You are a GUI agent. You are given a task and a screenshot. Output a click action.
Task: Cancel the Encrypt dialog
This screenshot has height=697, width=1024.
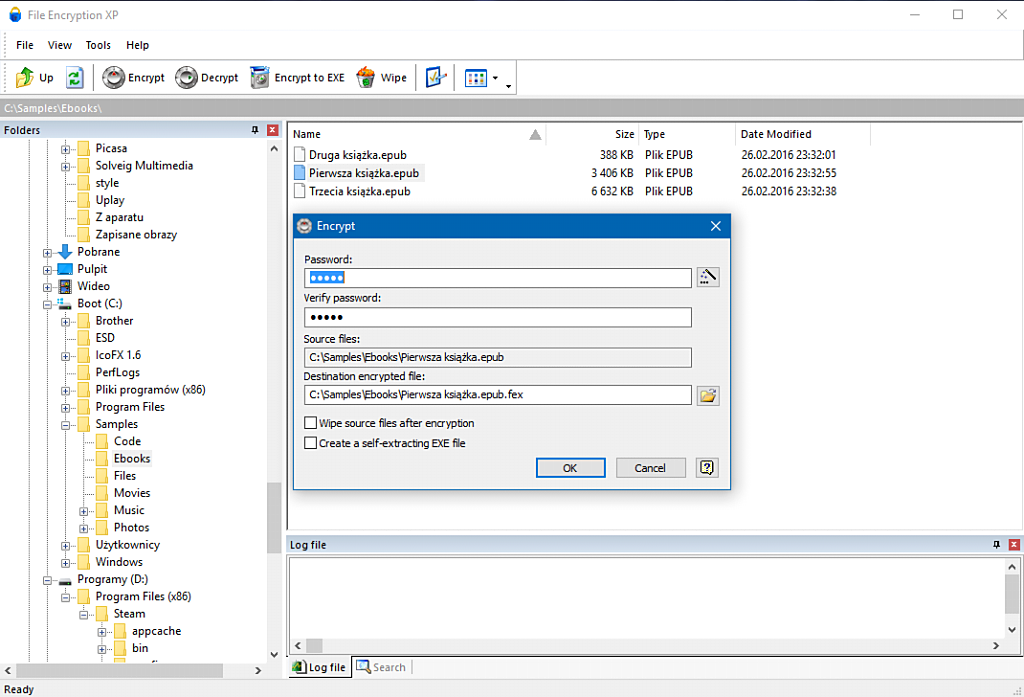(650, 468)
